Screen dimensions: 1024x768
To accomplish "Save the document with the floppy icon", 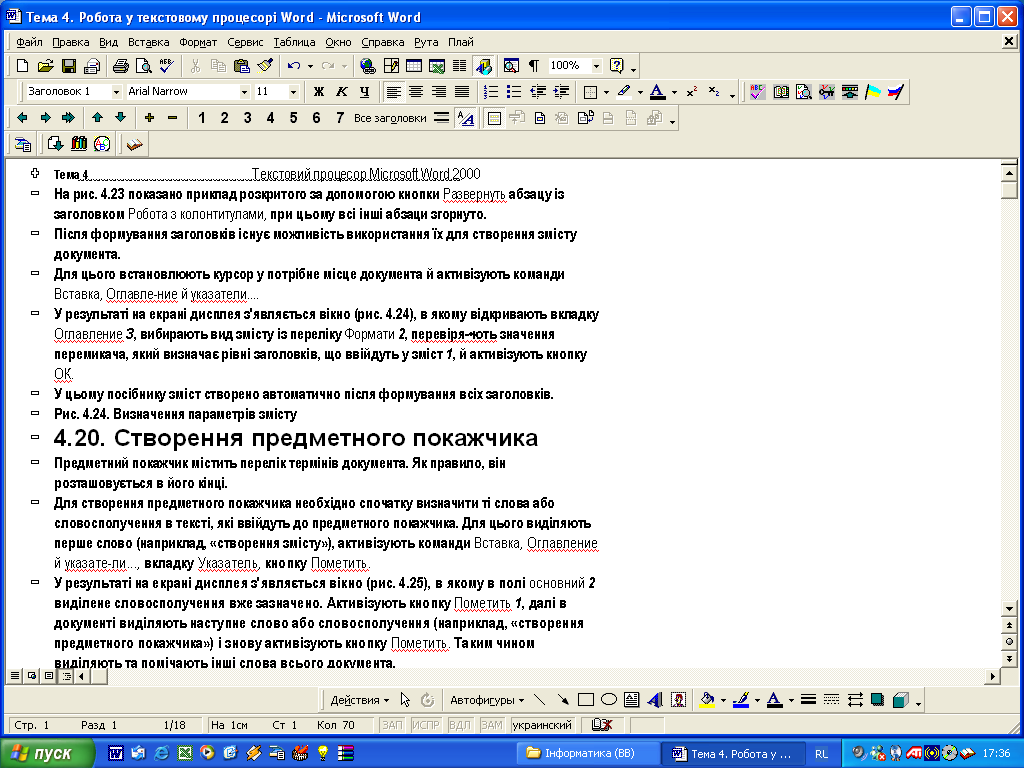I will tap(69, 65).
